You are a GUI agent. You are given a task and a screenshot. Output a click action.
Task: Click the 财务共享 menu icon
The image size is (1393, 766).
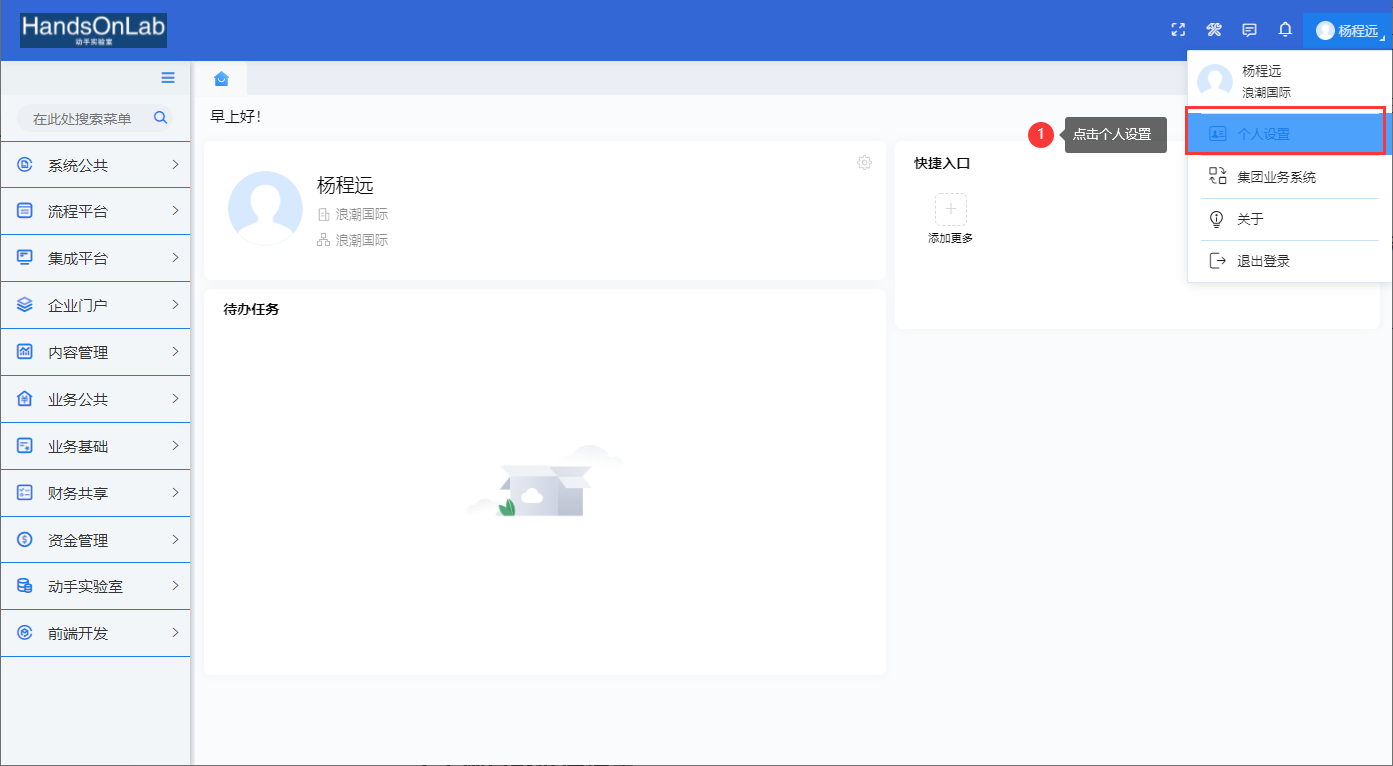25,493
